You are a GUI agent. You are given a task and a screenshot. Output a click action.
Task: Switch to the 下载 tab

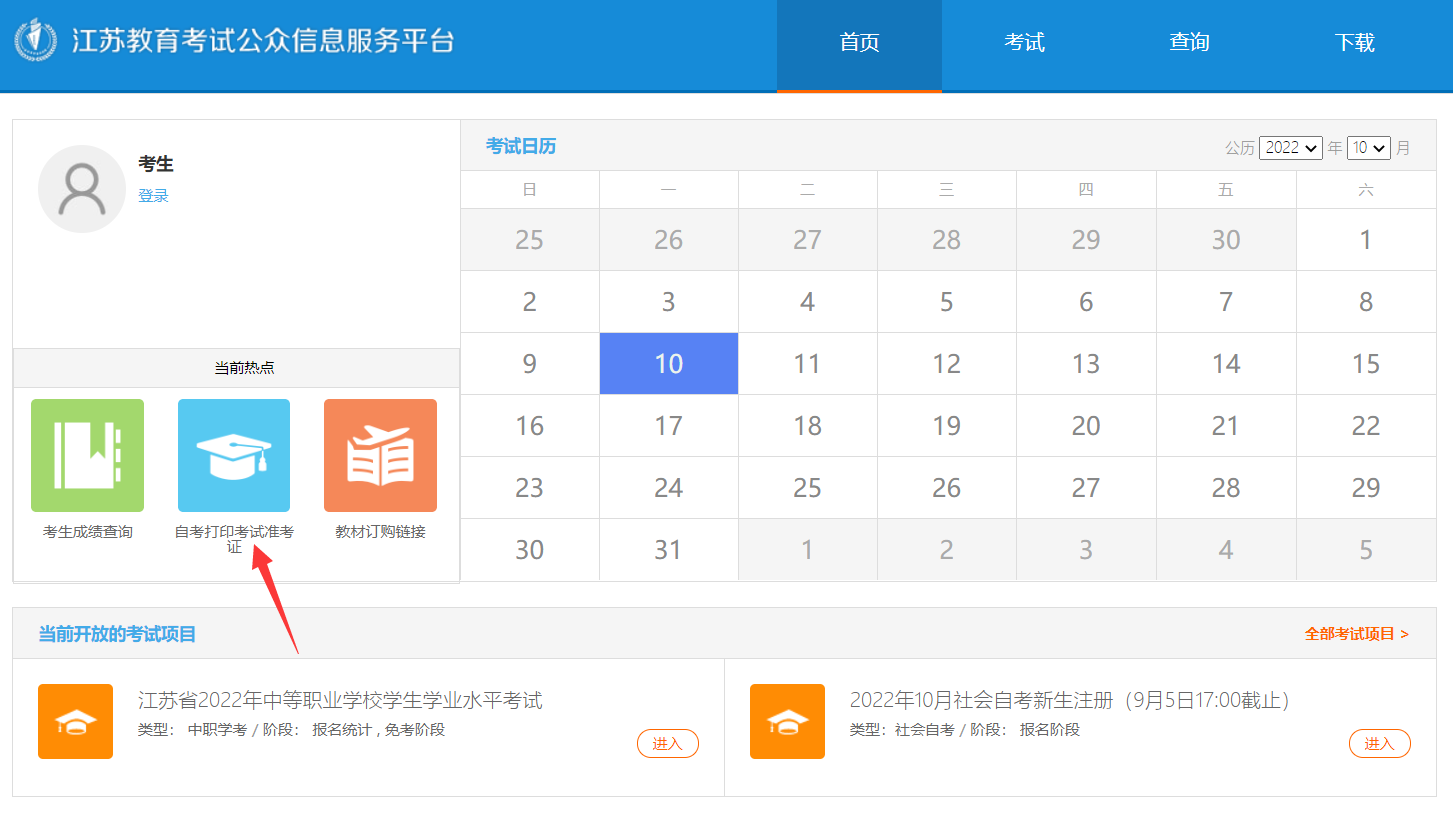(x=1355, y=42)
